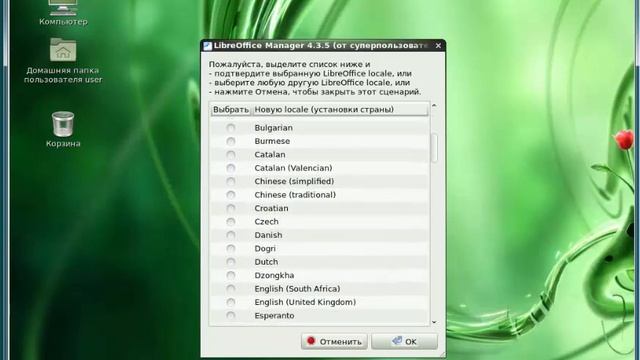Click the Dzongkha list entry text

[x=274, y=275]
